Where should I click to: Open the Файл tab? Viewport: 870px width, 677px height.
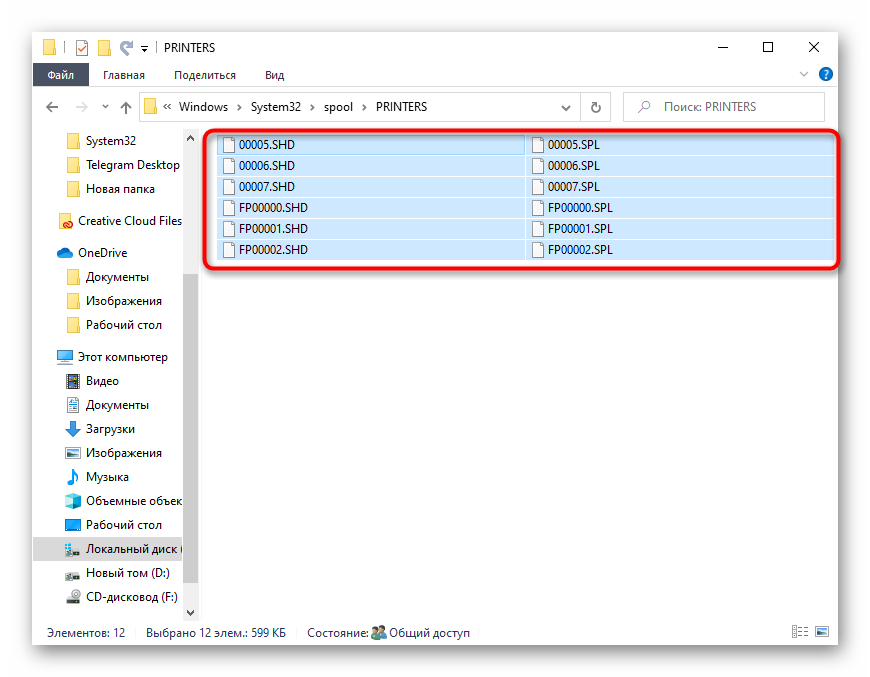pos(60,75)
